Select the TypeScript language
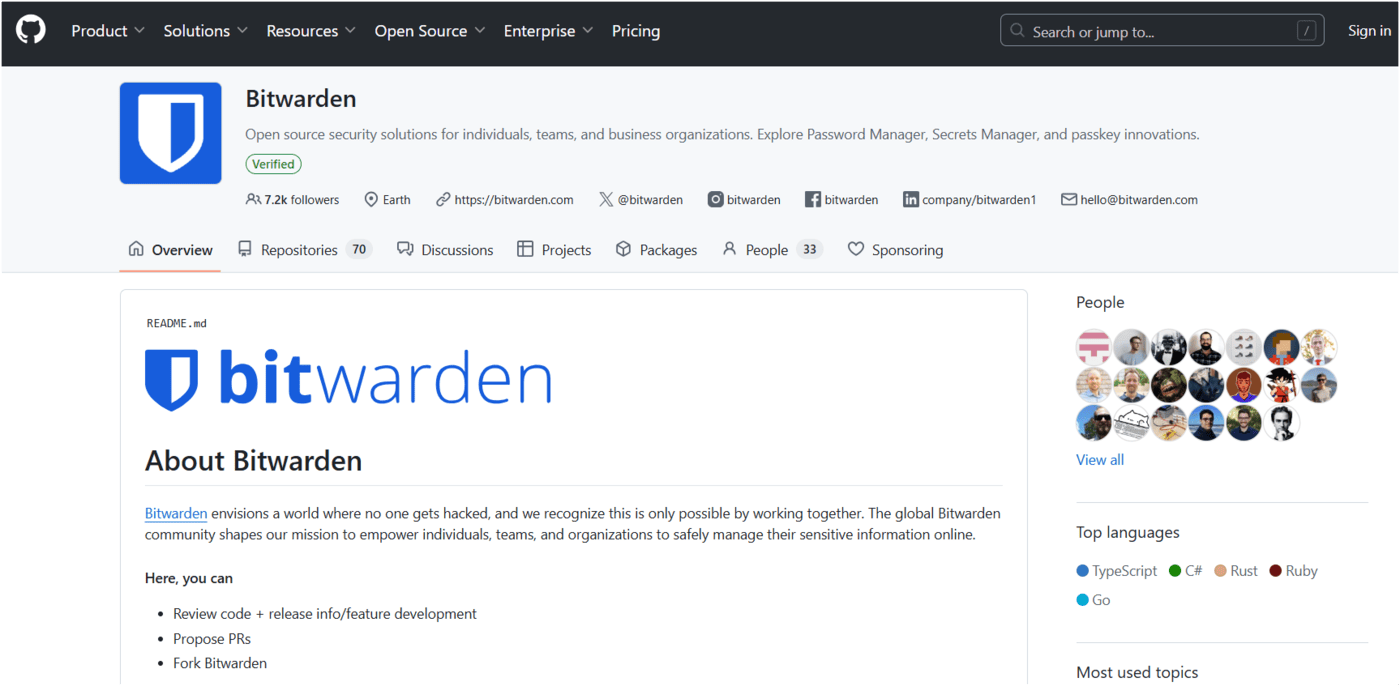The image size is (1400, 686). [x=1116, y=571]
